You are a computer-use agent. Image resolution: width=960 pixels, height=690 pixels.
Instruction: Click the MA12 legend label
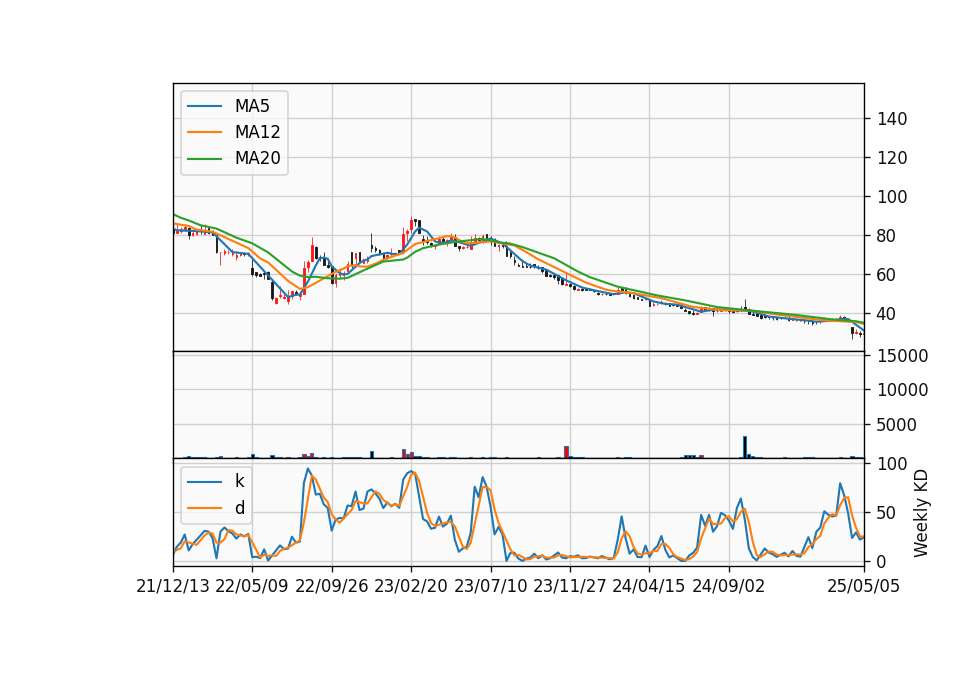[257, 132]
